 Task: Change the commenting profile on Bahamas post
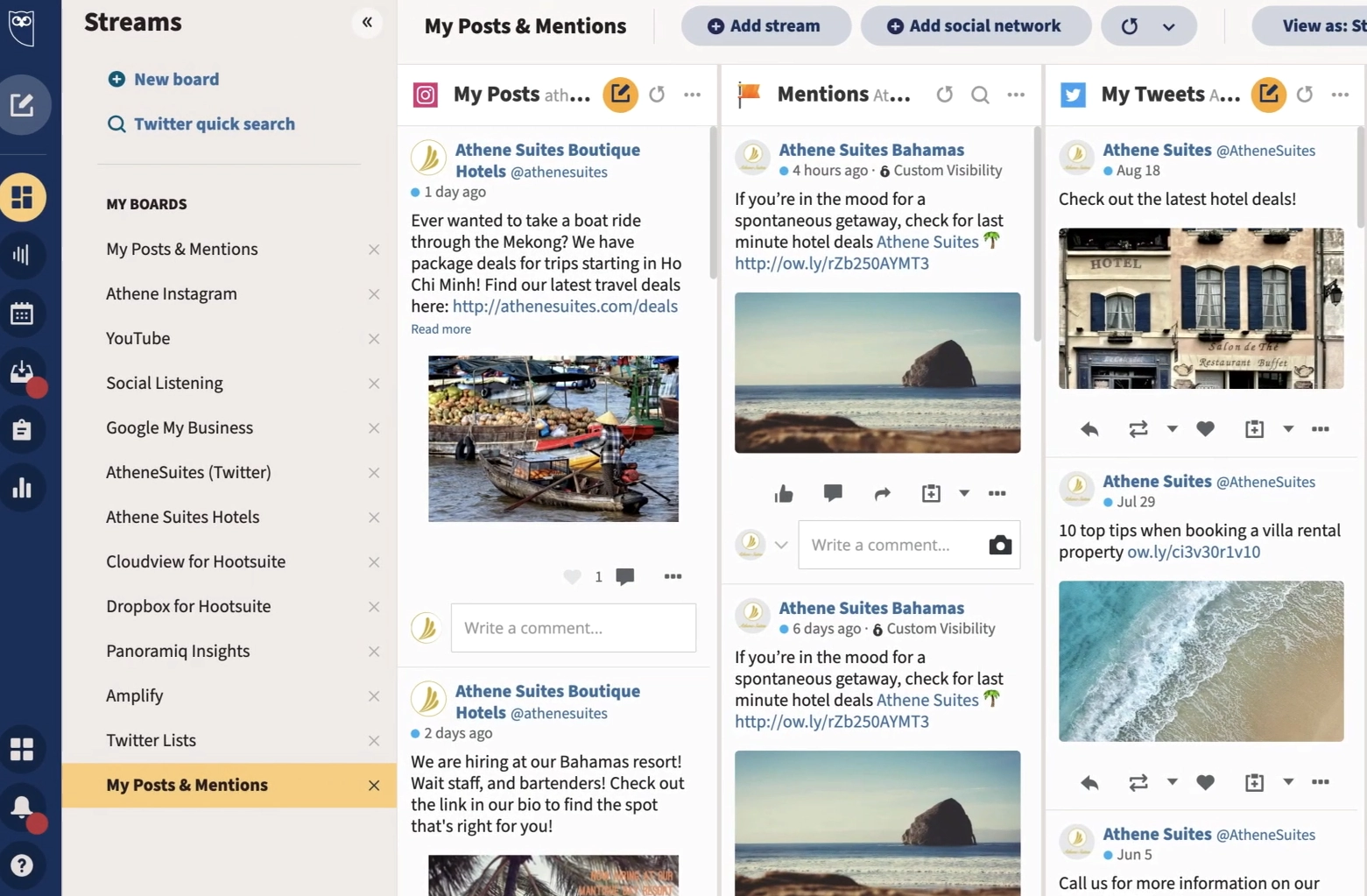[781, 545]
